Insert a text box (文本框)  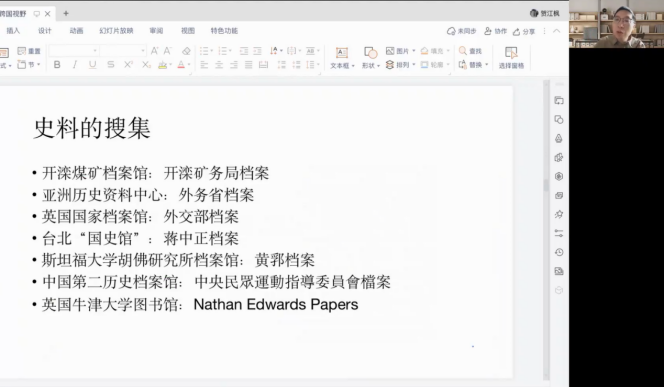tap(342, 57)
